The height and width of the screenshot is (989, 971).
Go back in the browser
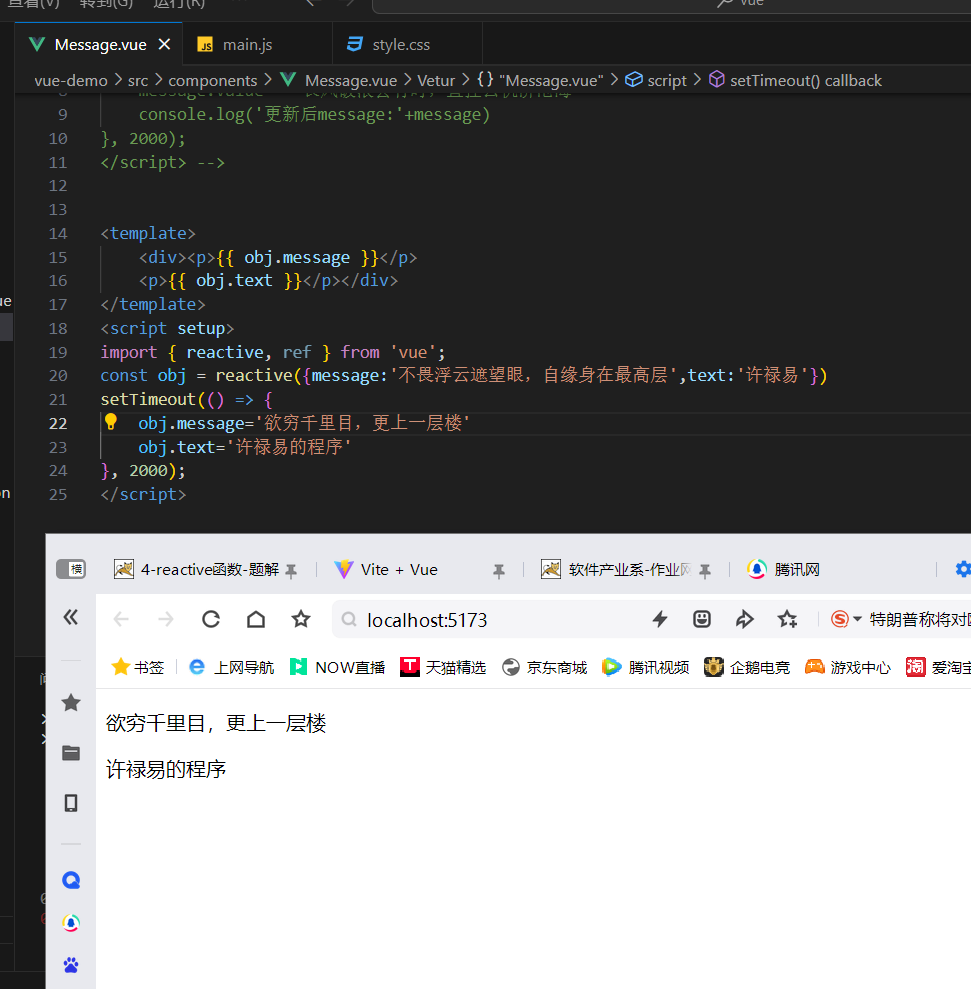[x=121, y=620]
